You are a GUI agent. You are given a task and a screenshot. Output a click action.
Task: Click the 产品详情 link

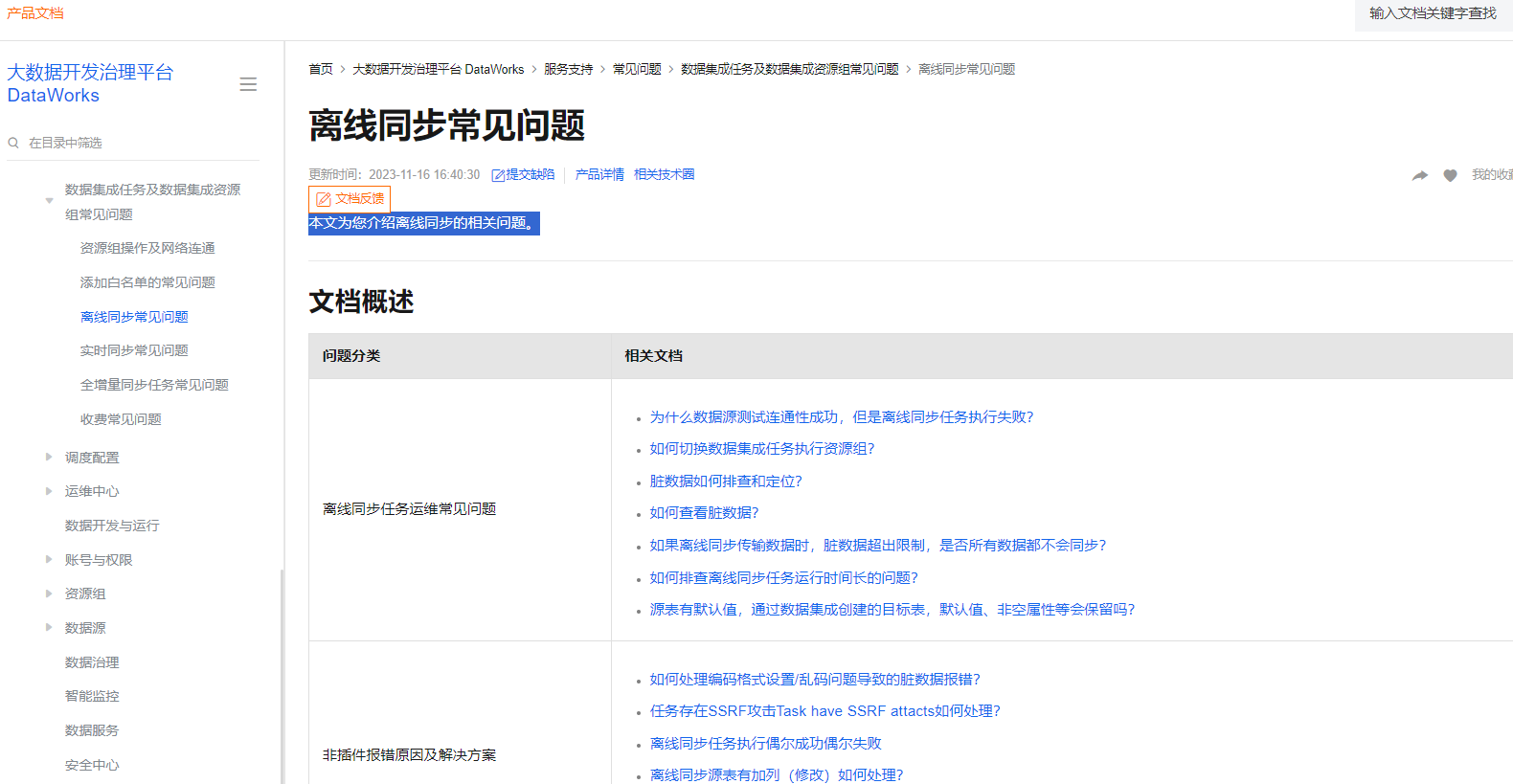click(599, 174)
